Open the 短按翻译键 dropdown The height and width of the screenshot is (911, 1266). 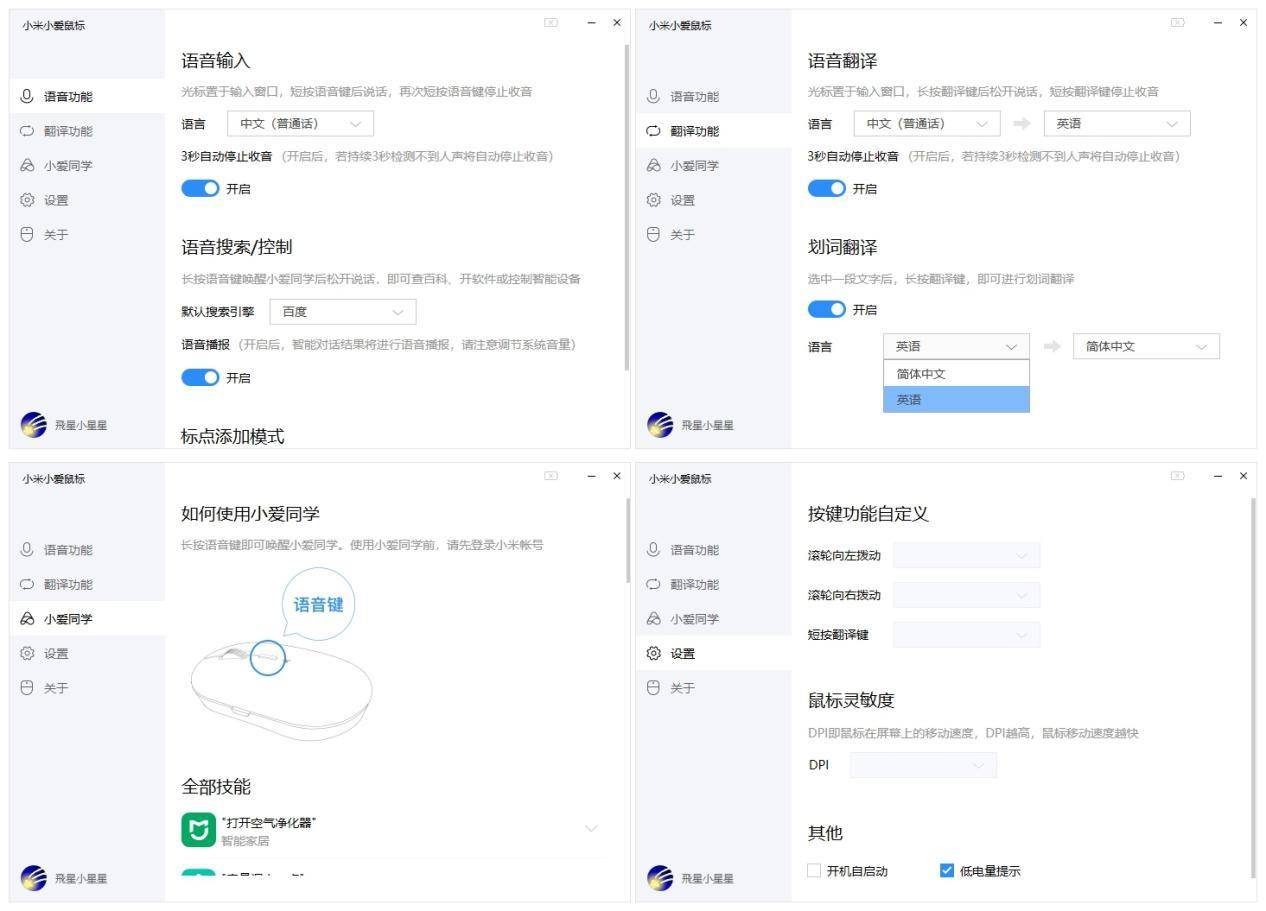[967, 635]
